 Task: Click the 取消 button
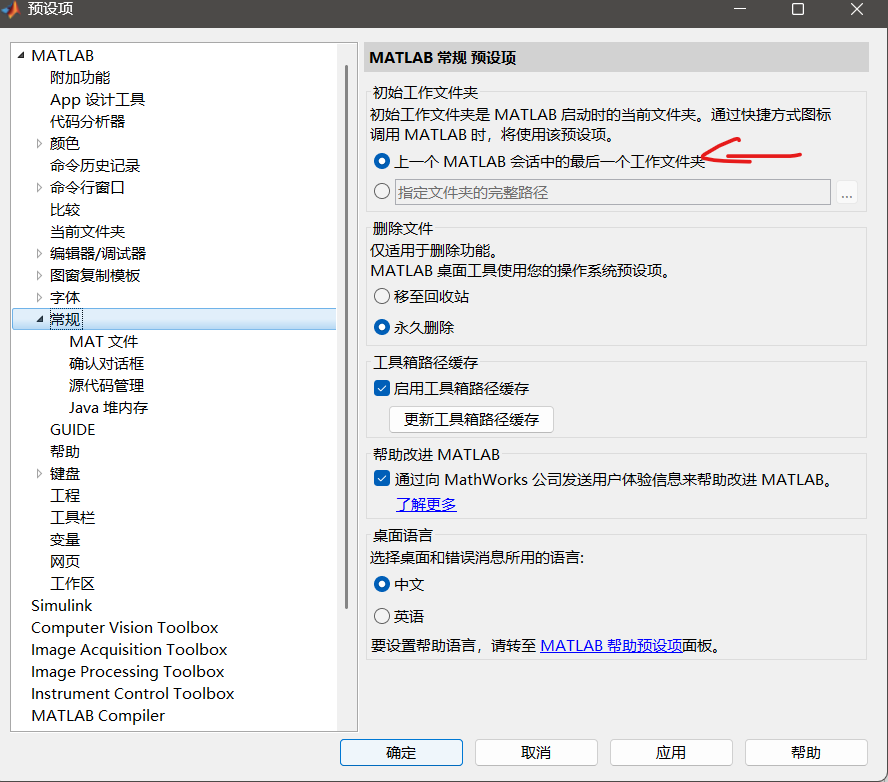(x=536, y=753)
